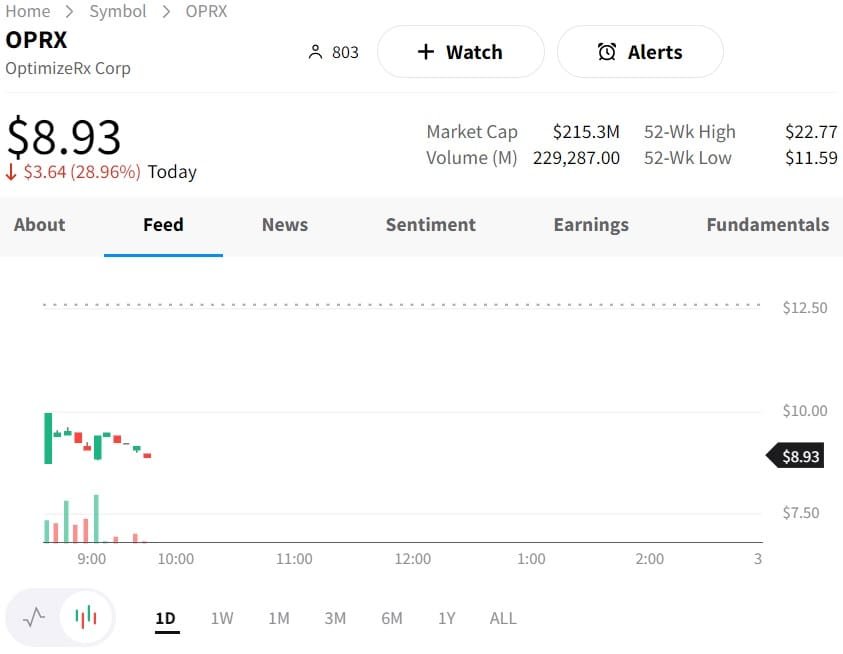
Task: Go to Home breadcrumb link
Action: point(28,11)
